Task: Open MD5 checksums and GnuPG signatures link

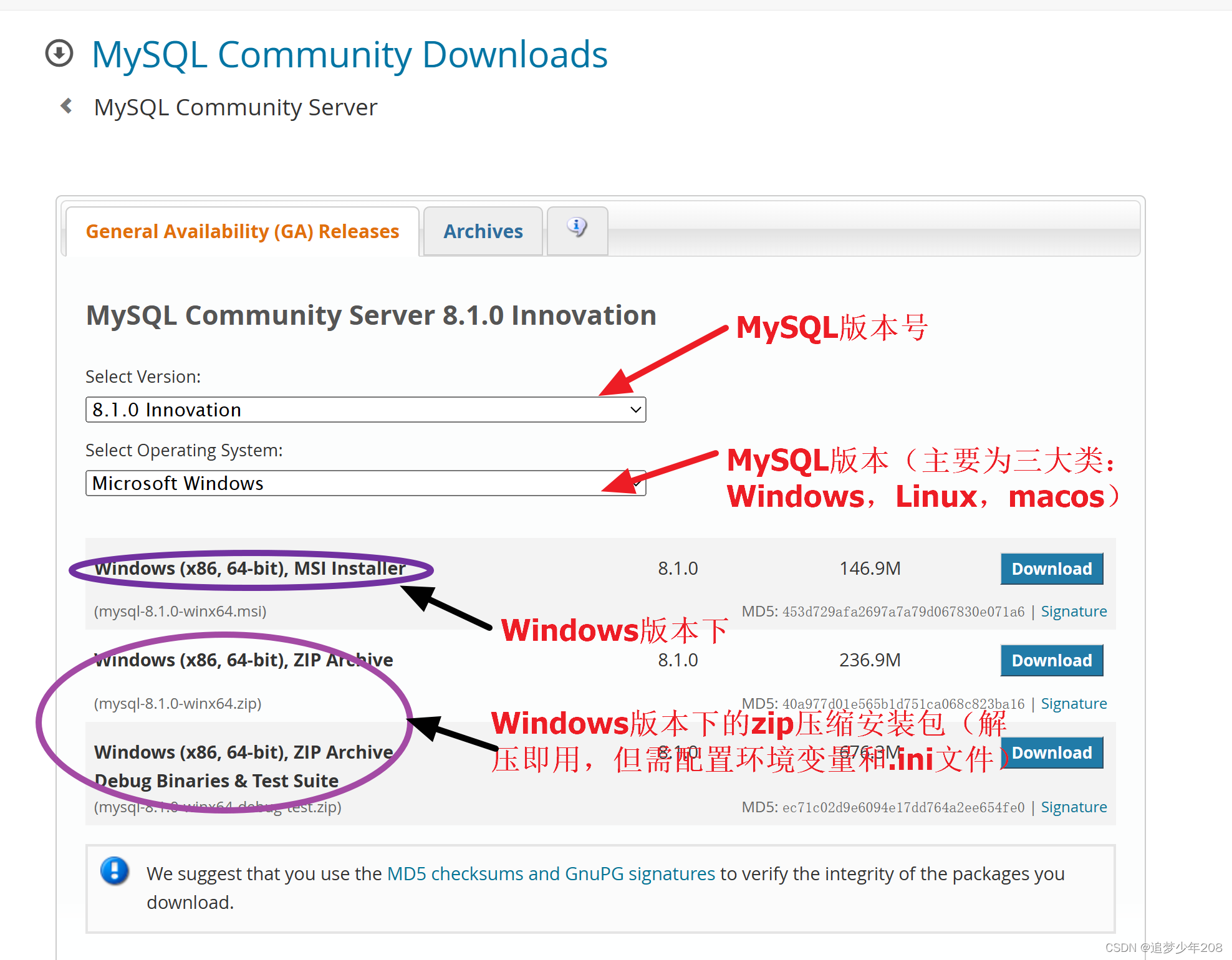Action: (551, 873)
